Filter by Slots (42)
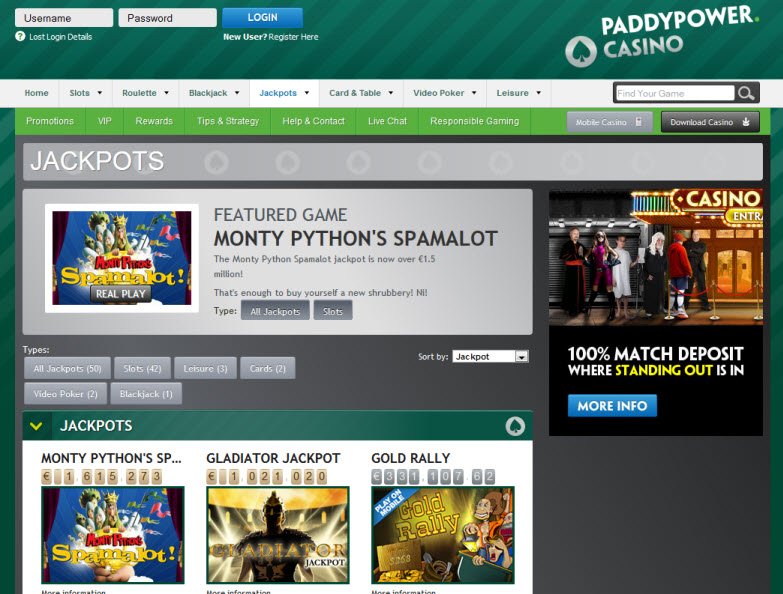Viewport: 783px width, 594px height. tap(142, 368)
